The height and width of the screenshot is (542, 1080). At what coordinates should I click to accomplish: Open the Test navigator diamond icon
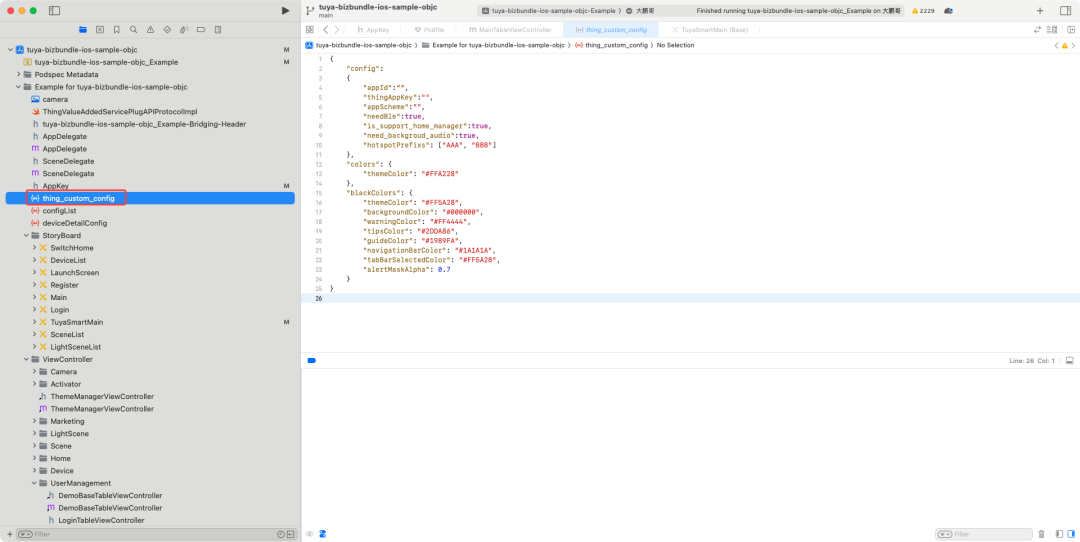pos(167,30)
